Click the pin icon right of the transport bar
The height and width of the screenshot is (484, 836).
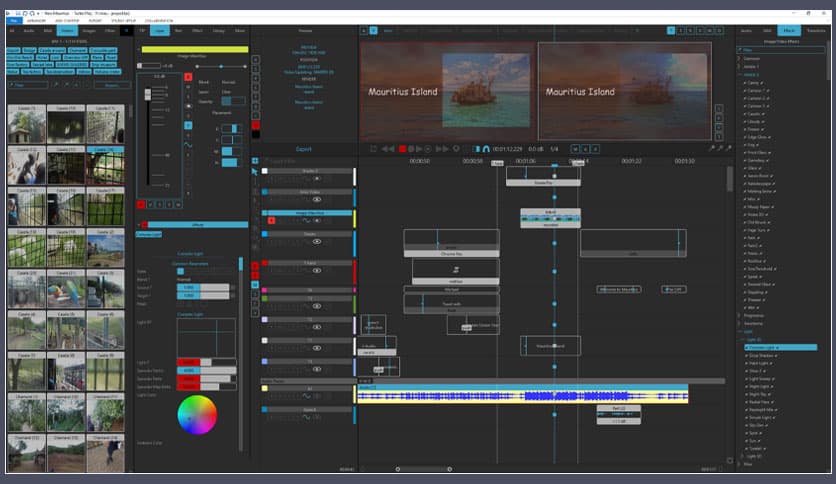click(x=712, y=148)
